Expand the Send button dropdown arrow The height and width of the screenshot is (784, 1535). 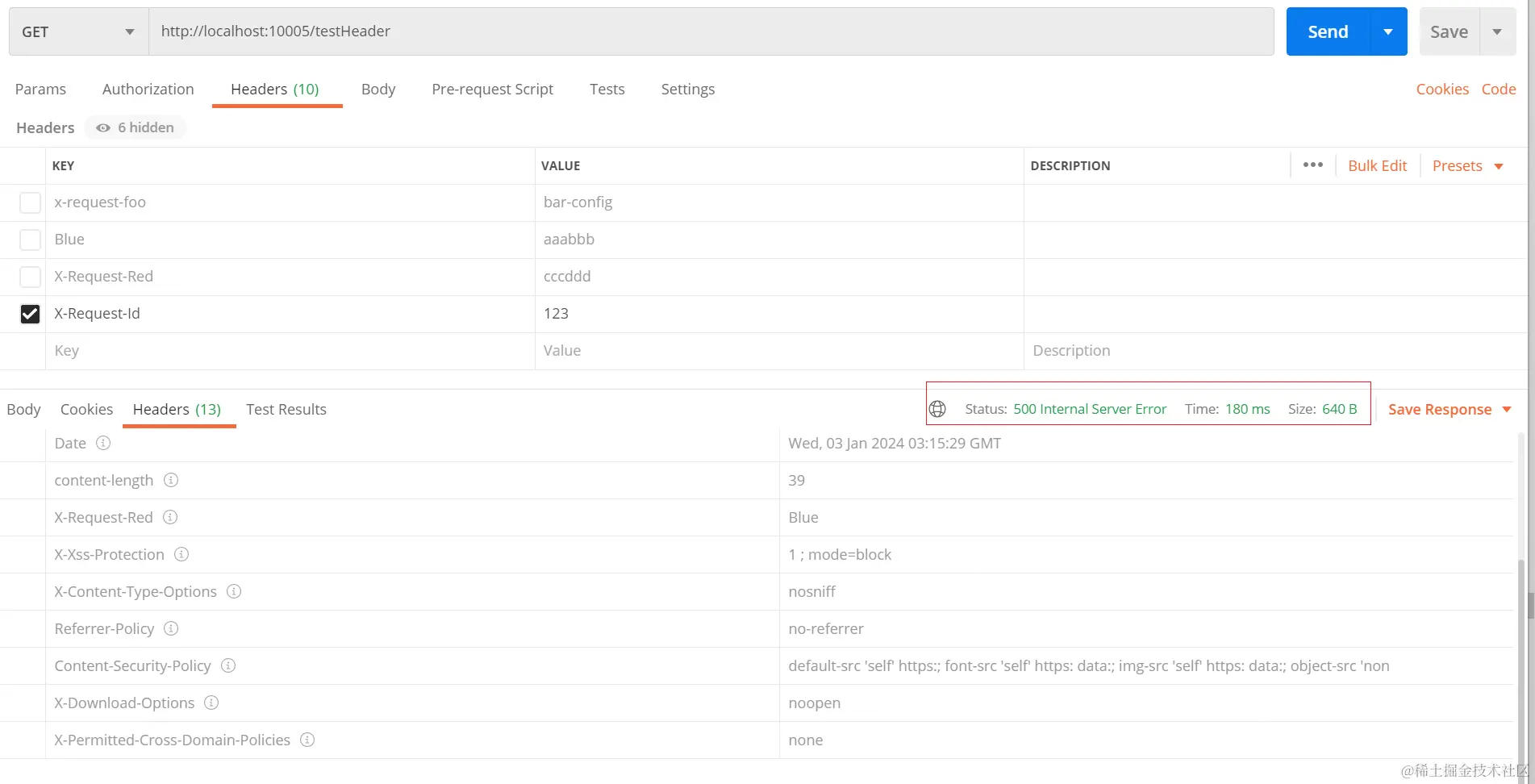(x=1388, y=31)
